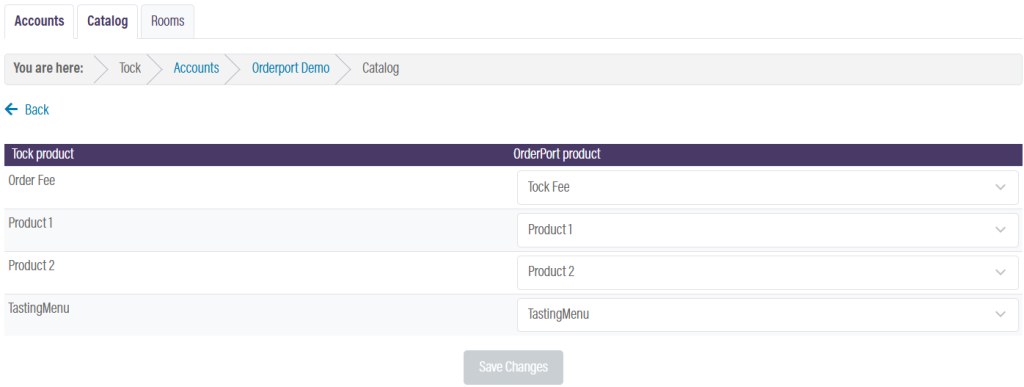Click the back arrow icon
Screen dimensions: 1024x387
(x=11, y=110)
